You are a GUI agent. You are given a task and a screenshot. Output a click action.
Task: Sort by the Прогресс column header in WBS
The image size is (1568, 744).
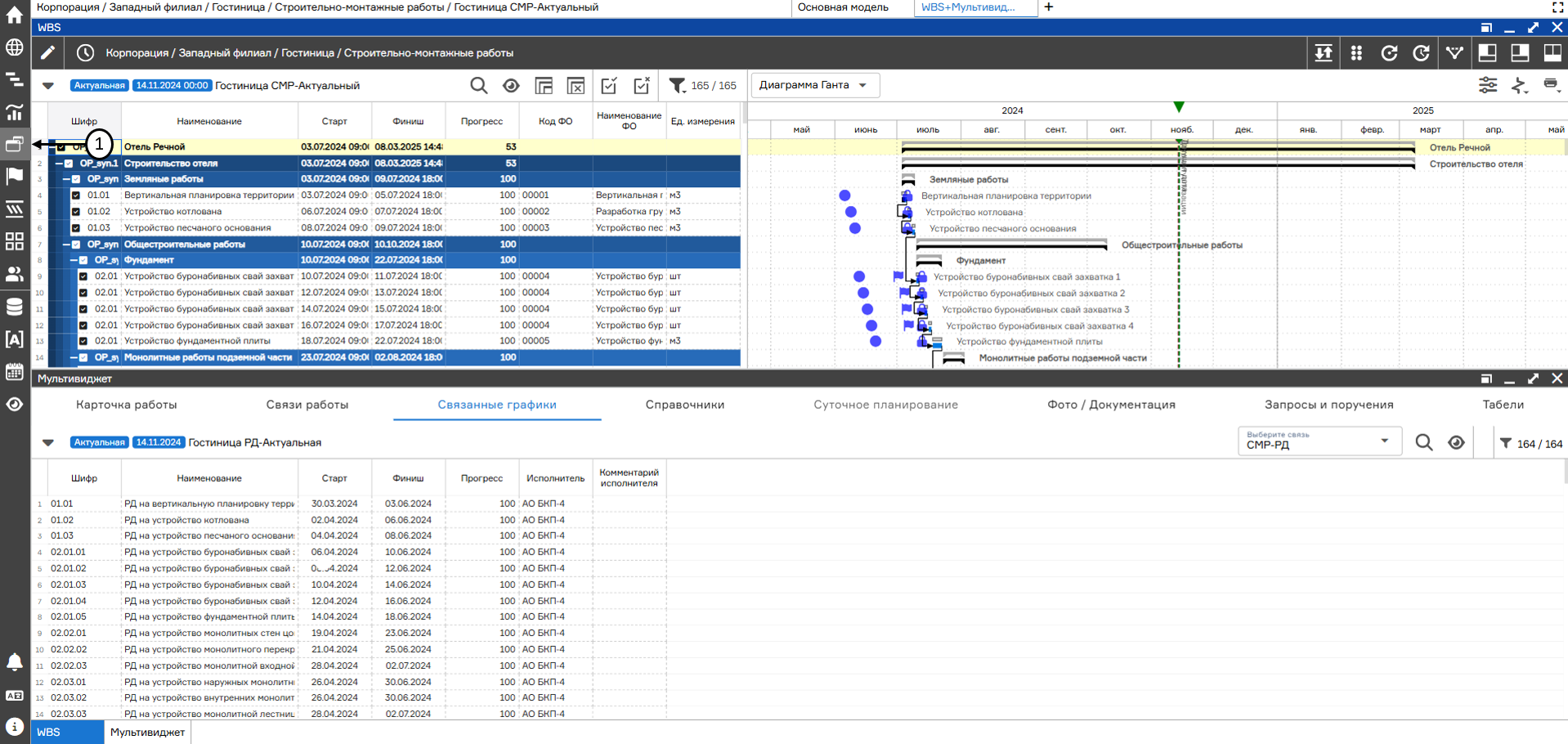pyautogui.click(x=482, y=121)
